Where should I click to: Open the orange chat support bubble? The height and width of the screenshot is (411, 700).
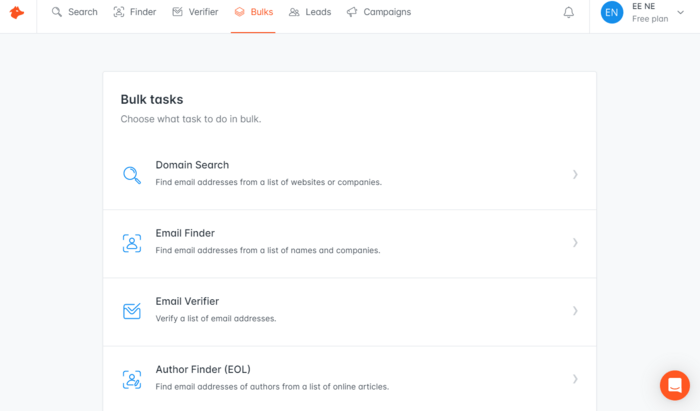tap(675, 385)
